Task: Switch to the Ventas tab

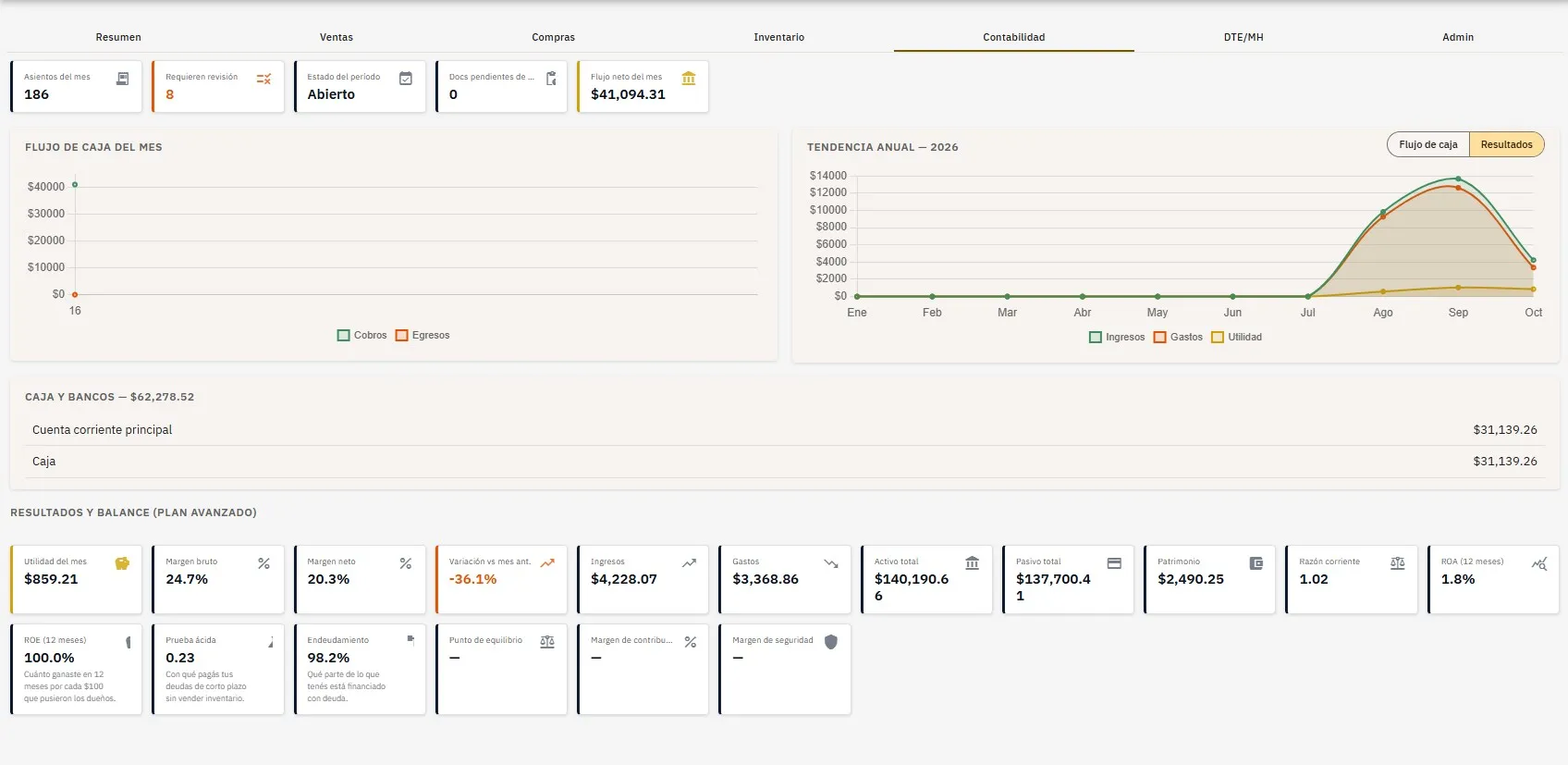Action: click(337, 37)
